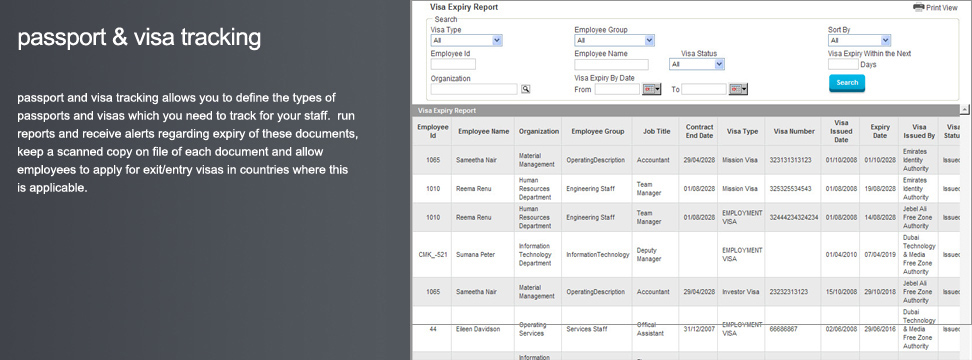Select visa number 325325534543
Viewport: 972px width, 360px height.
790,188
